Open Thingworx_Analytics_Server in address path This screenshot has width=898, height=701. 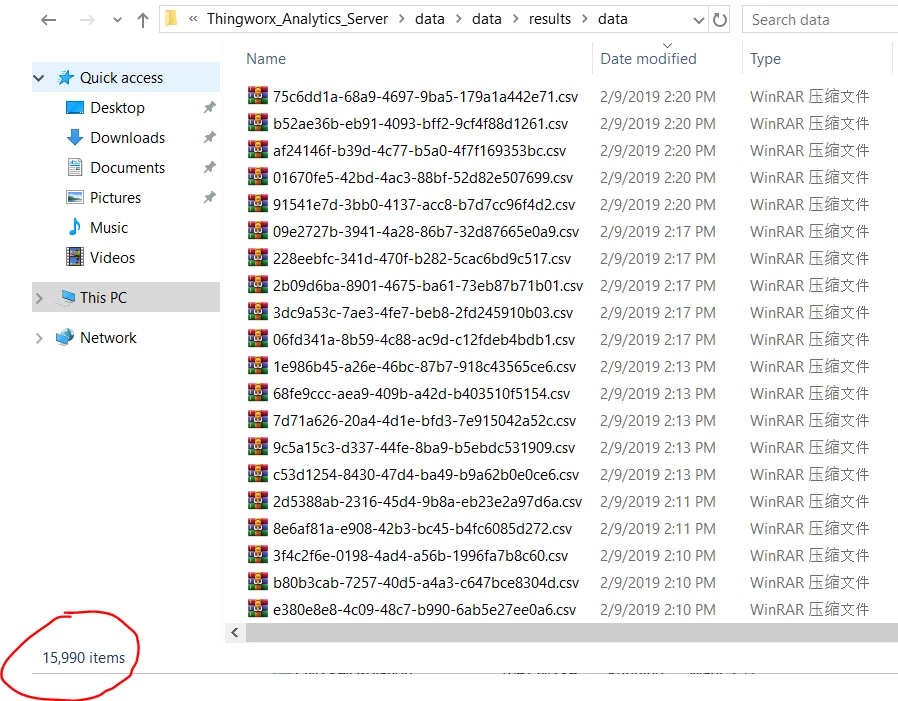[297, 19]
